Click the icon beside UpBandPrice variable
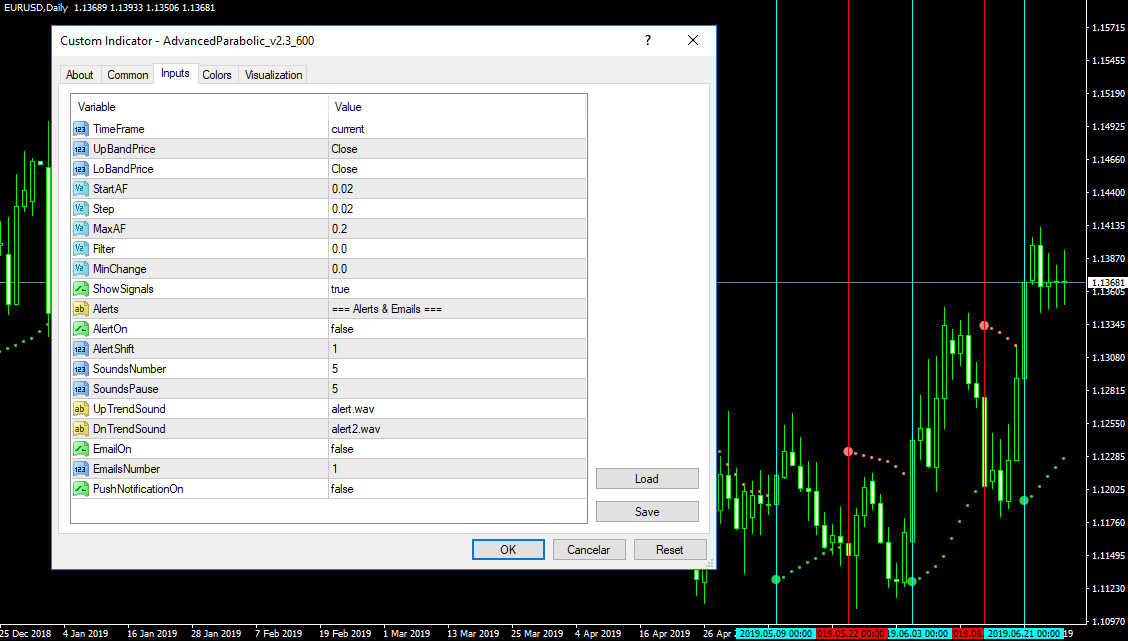The width and height of the screenshot is (1128, 641). point(81,149)
